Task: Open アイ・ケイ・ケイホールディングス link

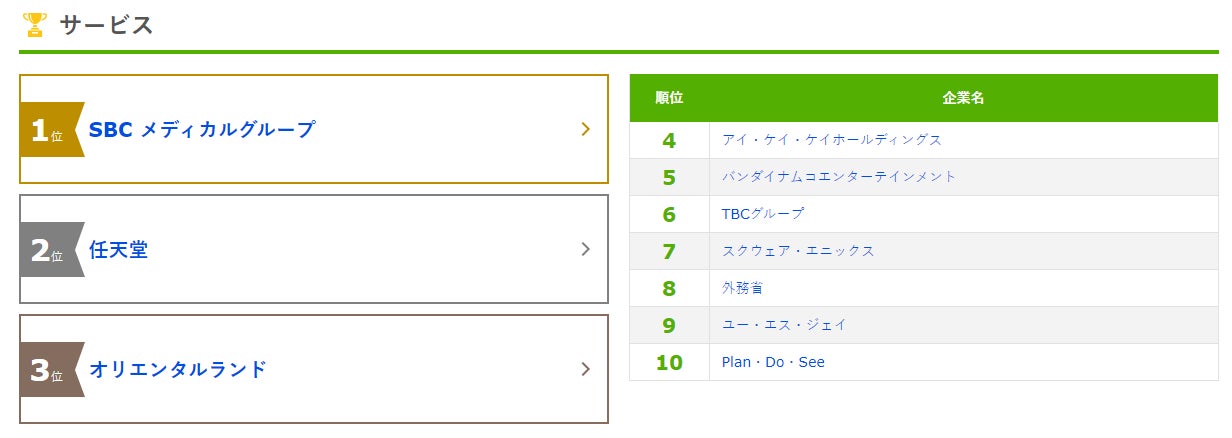Action: coord(832,140)
